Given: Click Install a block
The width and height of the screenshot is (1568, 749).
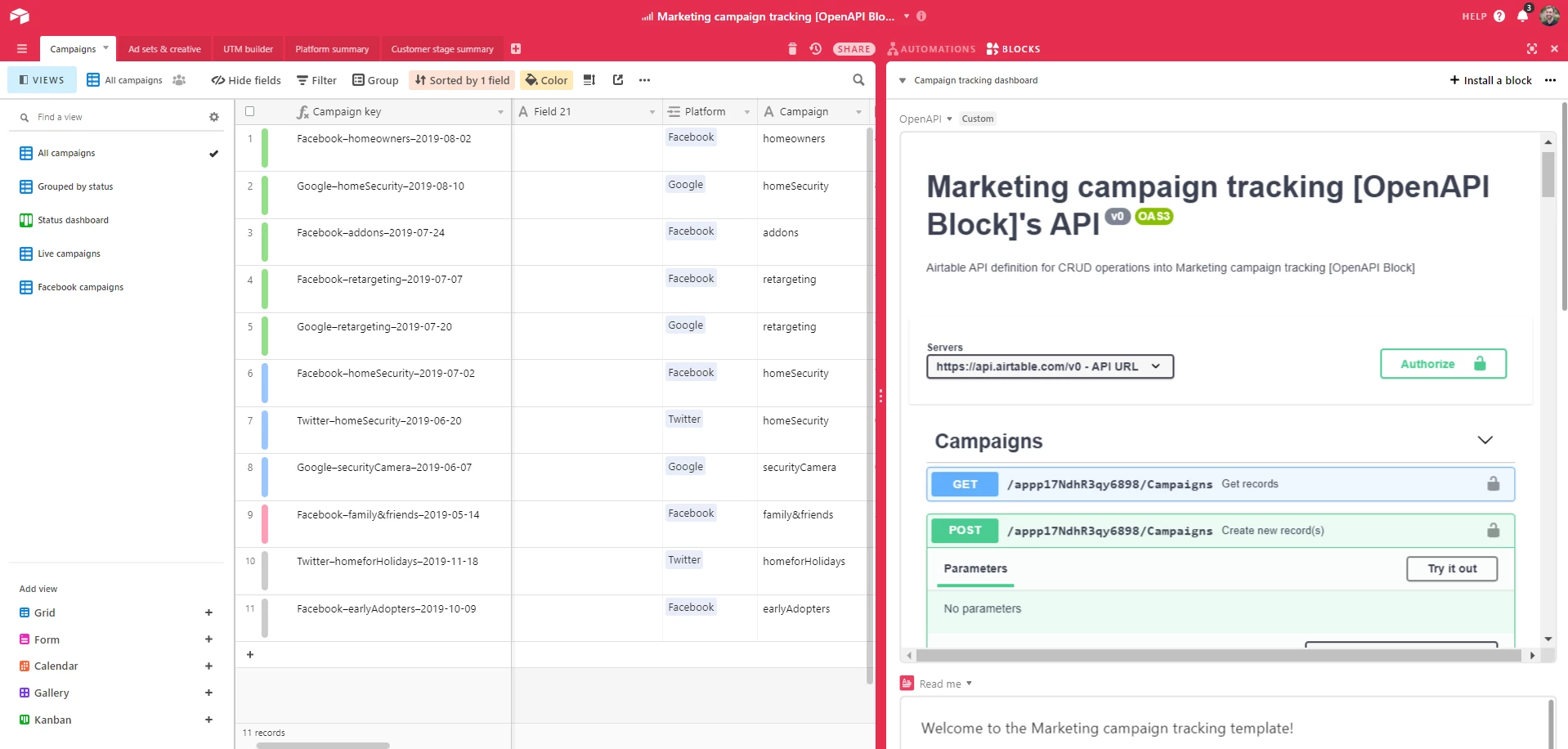Looking at the screenshot, I should (1490, 80).
